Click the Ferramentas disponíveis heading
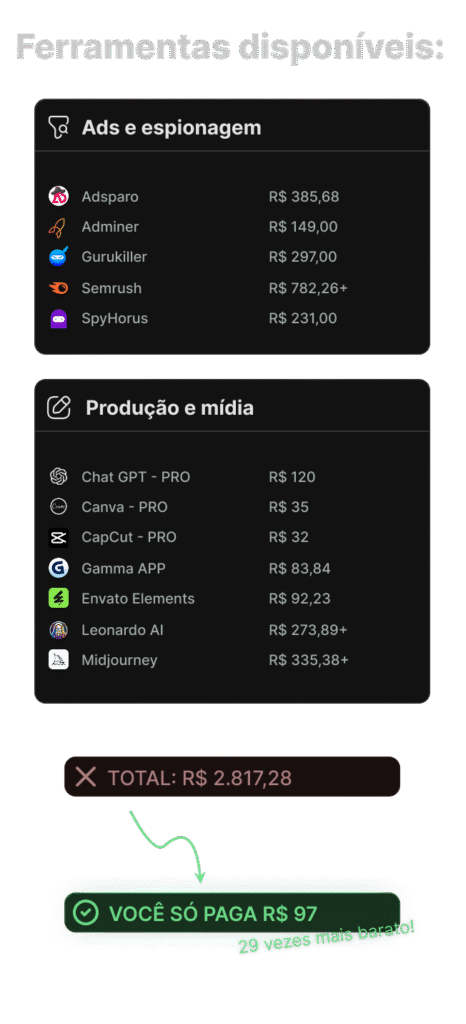 pos(230,47)
